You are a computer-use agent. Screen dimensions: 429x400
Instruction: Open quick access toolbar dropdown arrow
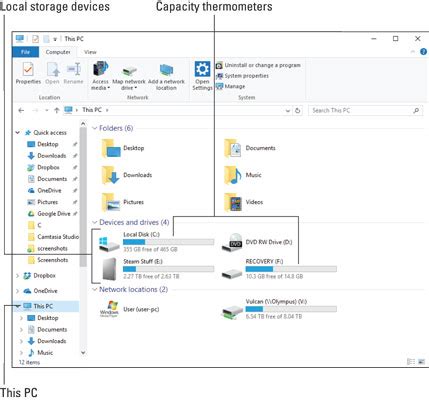click(55, 39)
